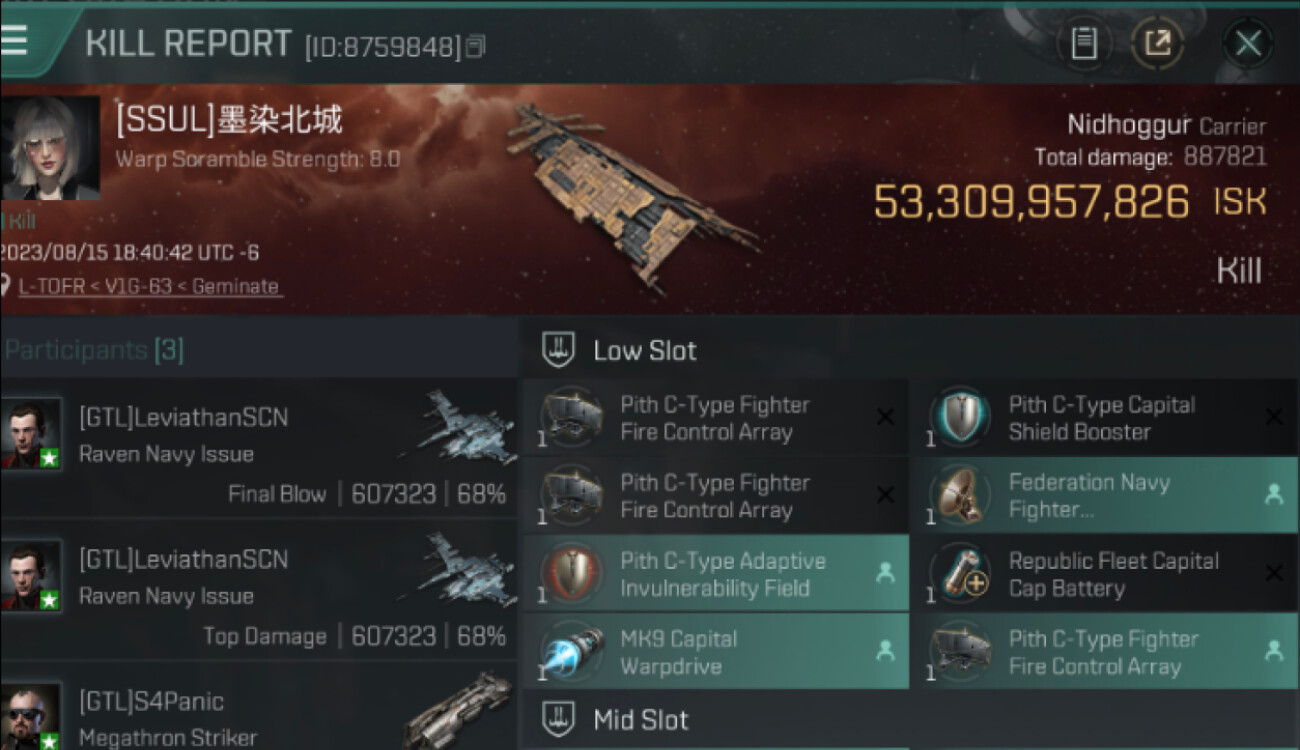Screen dimensions: 1300x750
Task: Select Federation Navy Fighter module icon
Action: pyautogui.click(x=959, y=496)
